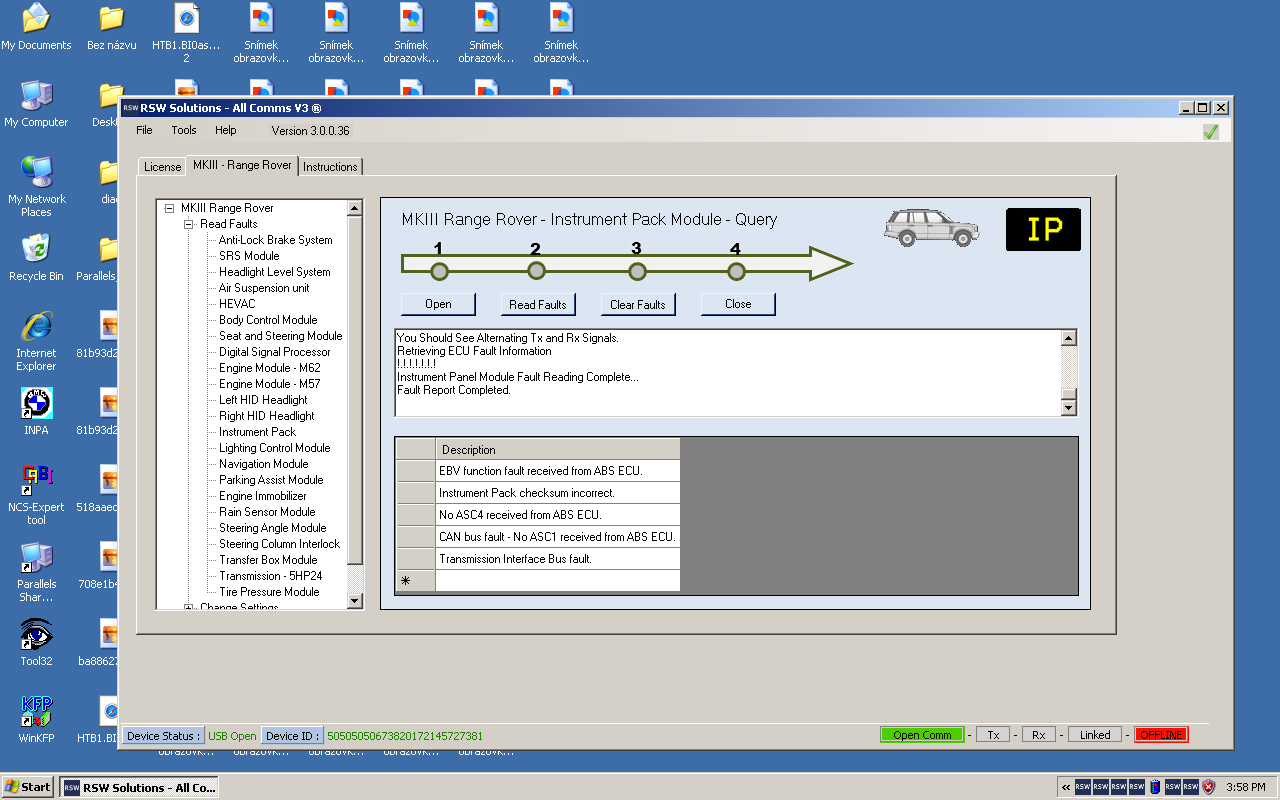Select Air Suspension unit in the tree
Viewport: 1280px width, 800px height.
tap(264, 288)
